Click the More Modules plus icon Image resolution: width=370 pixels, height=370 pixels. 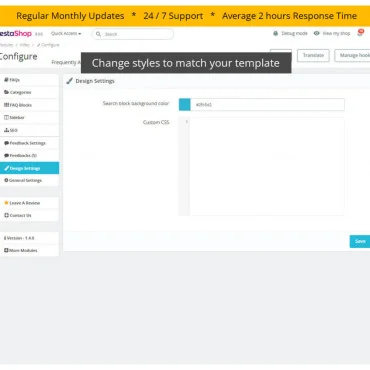tap(6, 250)
